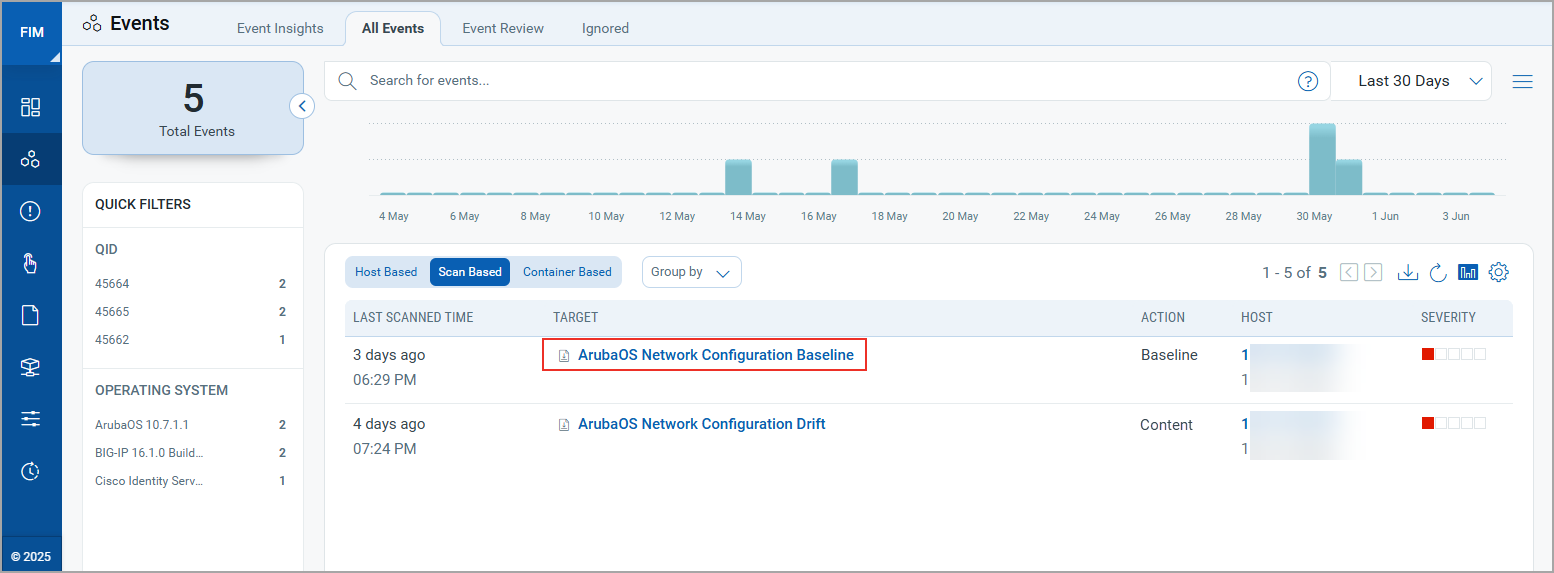Image resolution: width=1554 pixels, height=573 pixels.
Task: Click severity indicator of Baseline row
Action: tap(1453, 354)
